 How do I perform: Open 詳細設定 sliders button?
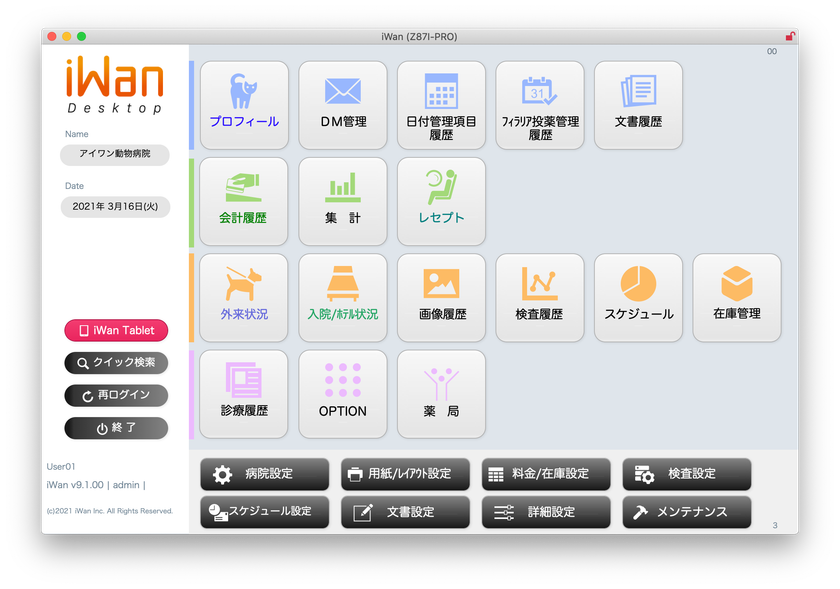[546, 512]
